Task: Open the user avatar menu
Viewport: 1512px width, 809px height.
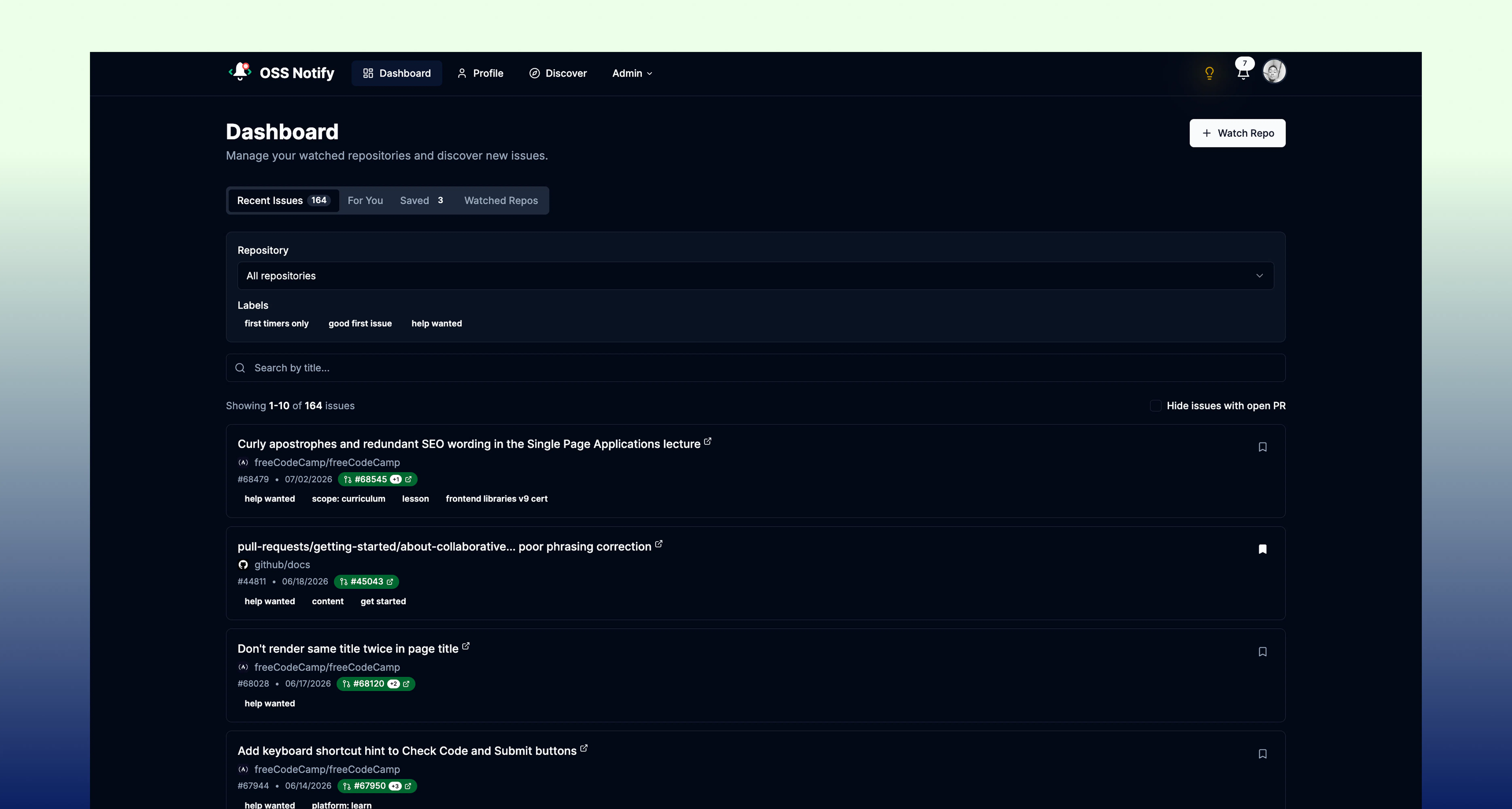Action: [1274, 72]
